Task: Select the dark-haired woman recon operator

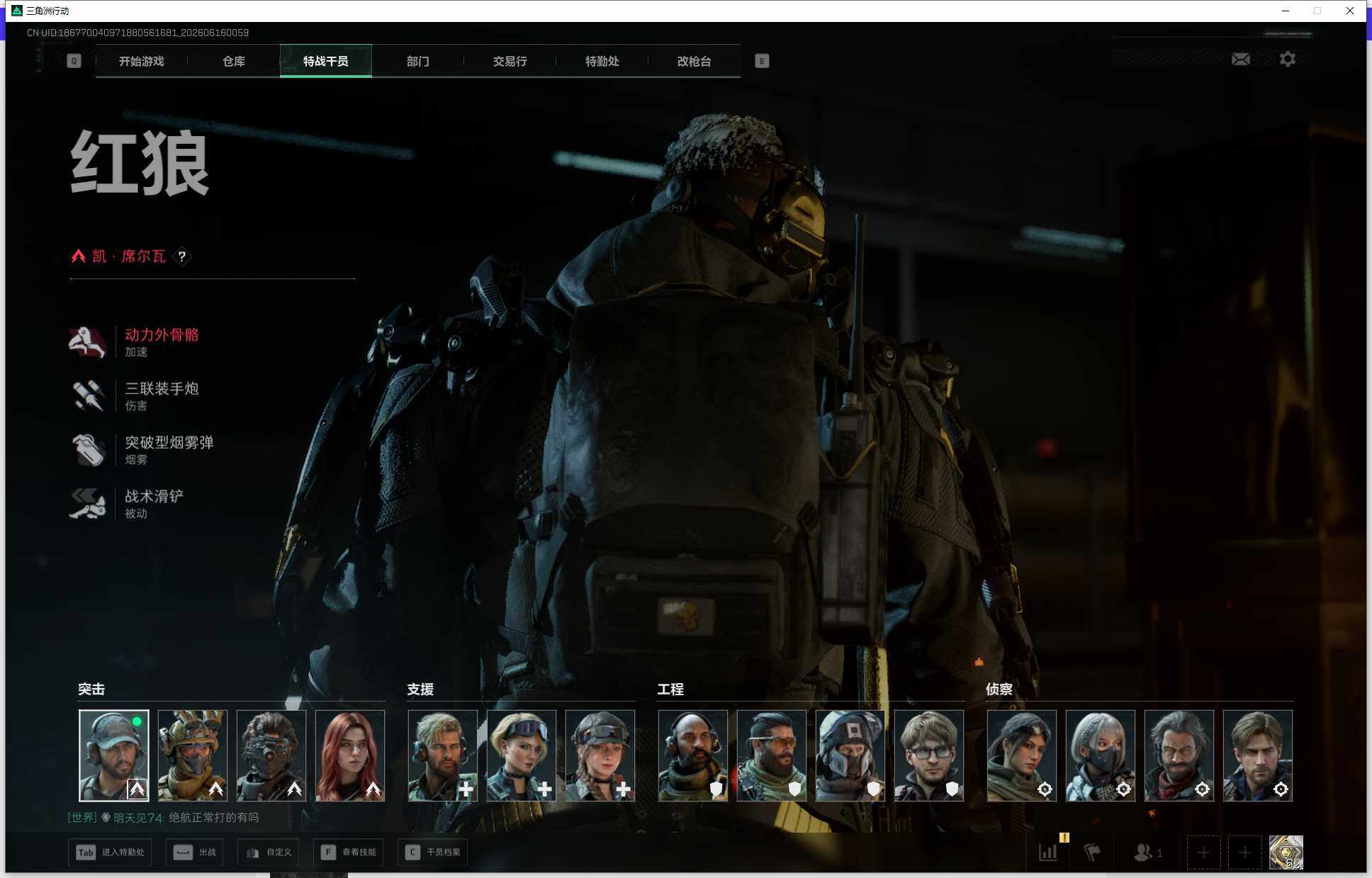Action: (1022, 756)
